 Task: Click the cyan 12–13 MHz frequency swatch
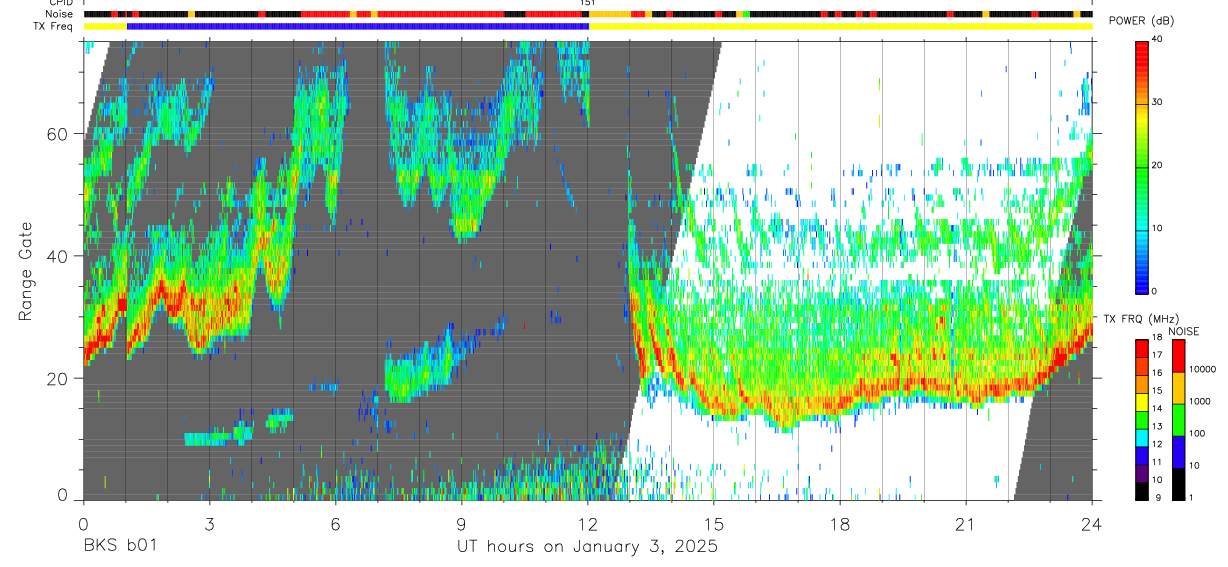(x=1141, y=436)
